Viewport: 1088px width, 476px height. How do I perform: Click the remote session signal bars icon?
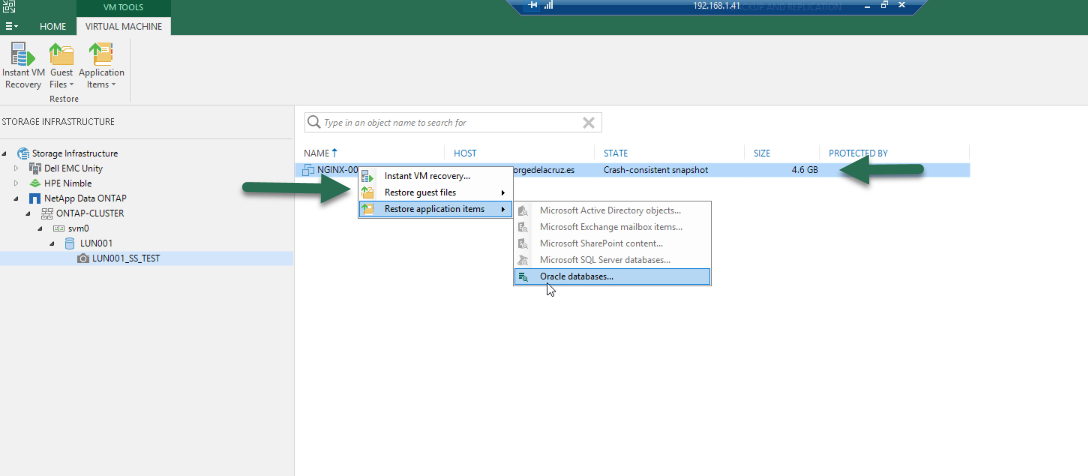(549, 6)
